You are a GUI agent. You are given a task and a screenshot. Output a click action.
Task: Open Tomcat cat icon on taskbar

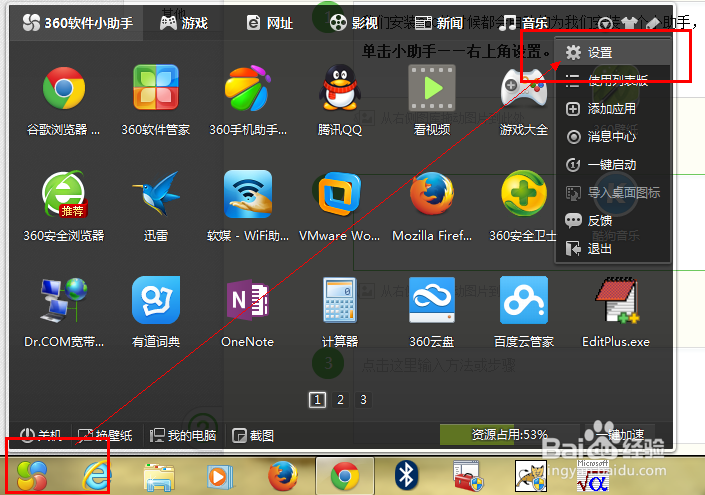coord(531,476)
